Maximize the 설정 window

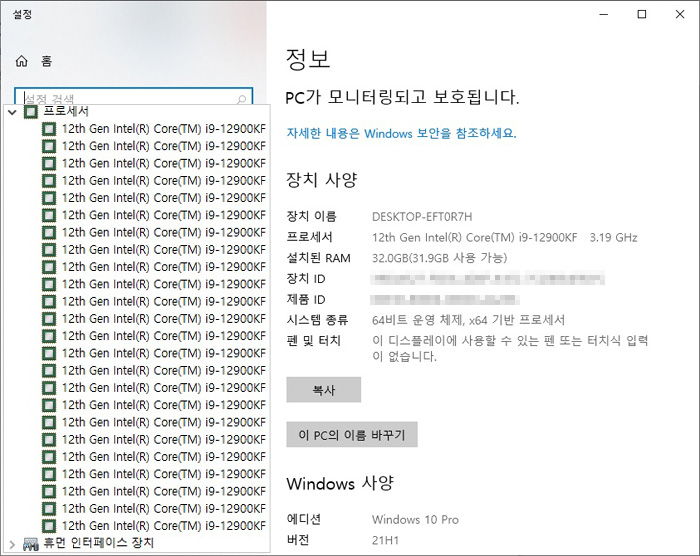tap(642, 14)
